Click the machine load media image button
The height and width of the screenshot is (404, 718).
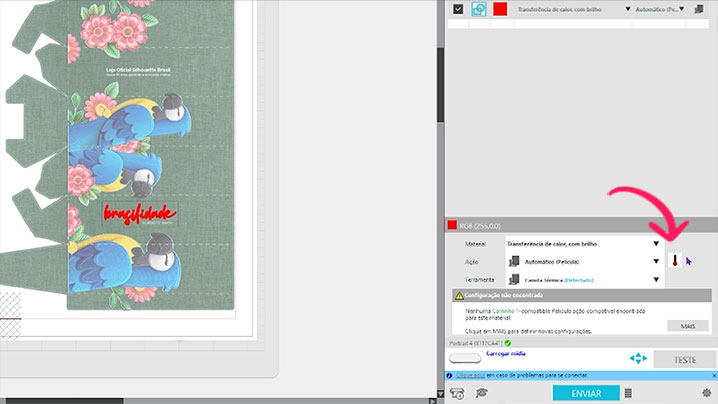point(465,358)
